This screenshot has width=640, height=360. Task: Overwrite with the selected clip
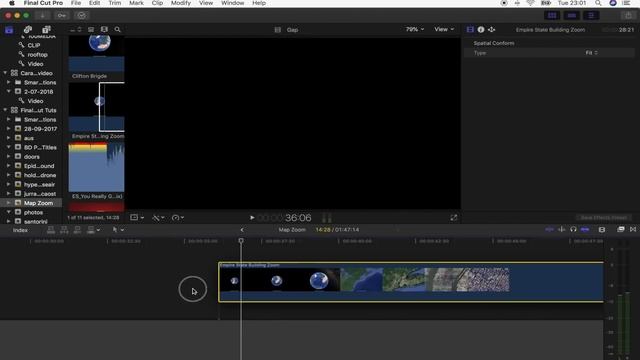pyautogui.click(x=91, y=230)
